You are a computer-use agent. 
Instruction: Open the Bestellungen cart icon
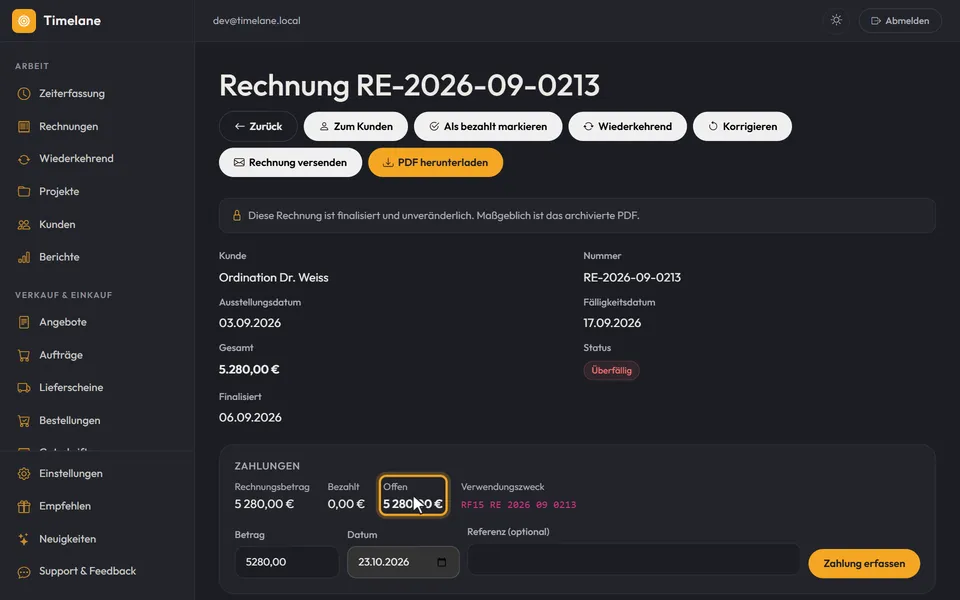click(24, 421)
